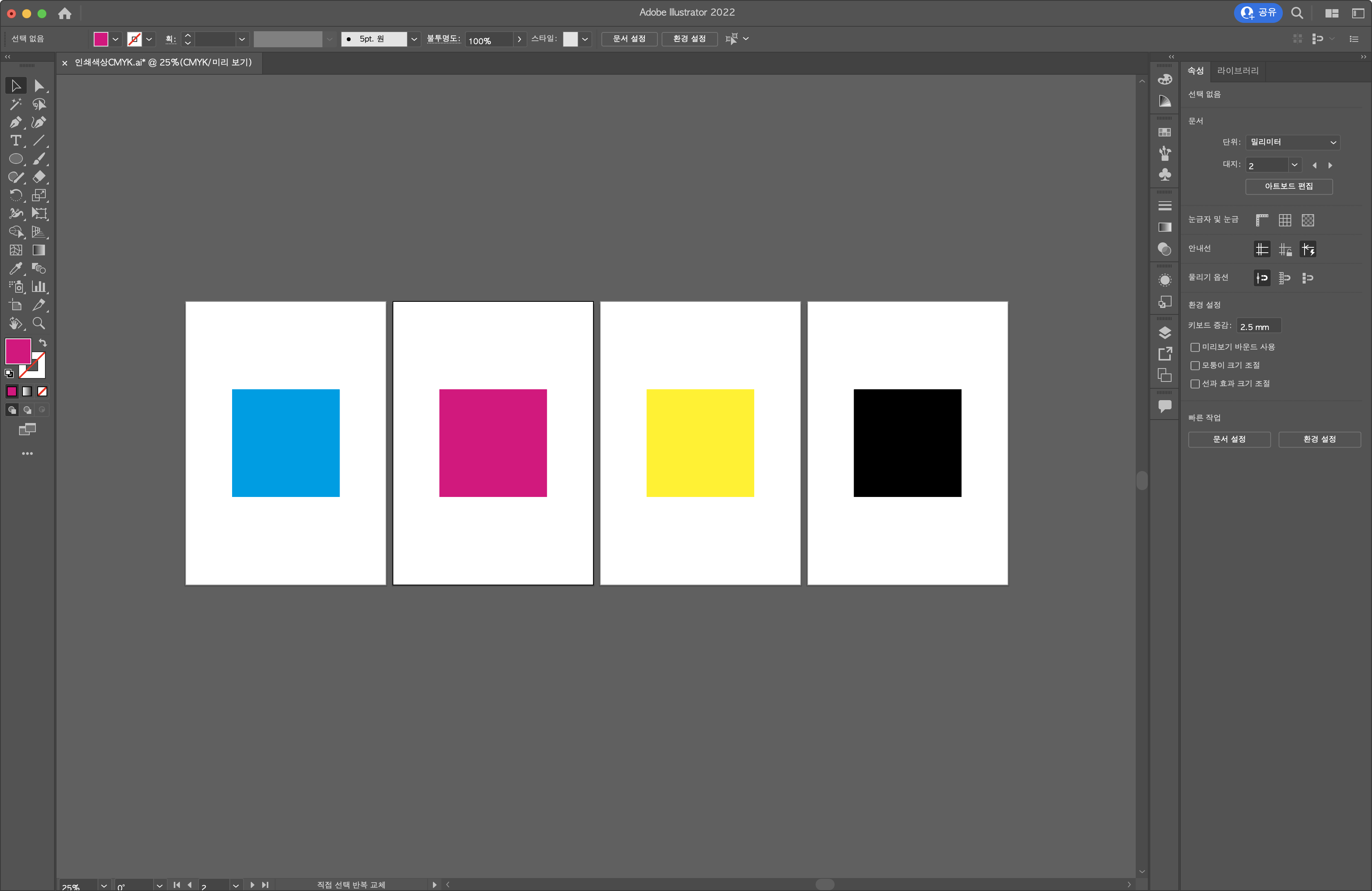Enable 미리보기 바운드 사용 checkbox

click(1195, 347)
